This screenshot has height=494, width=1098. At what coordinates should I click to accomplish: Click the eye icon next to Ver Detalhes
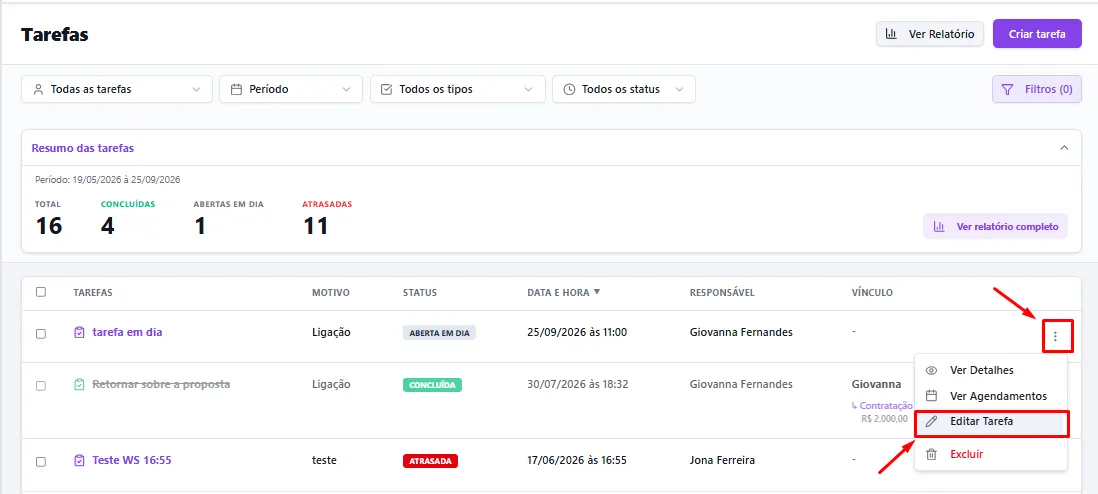click(x=931, y=371)
